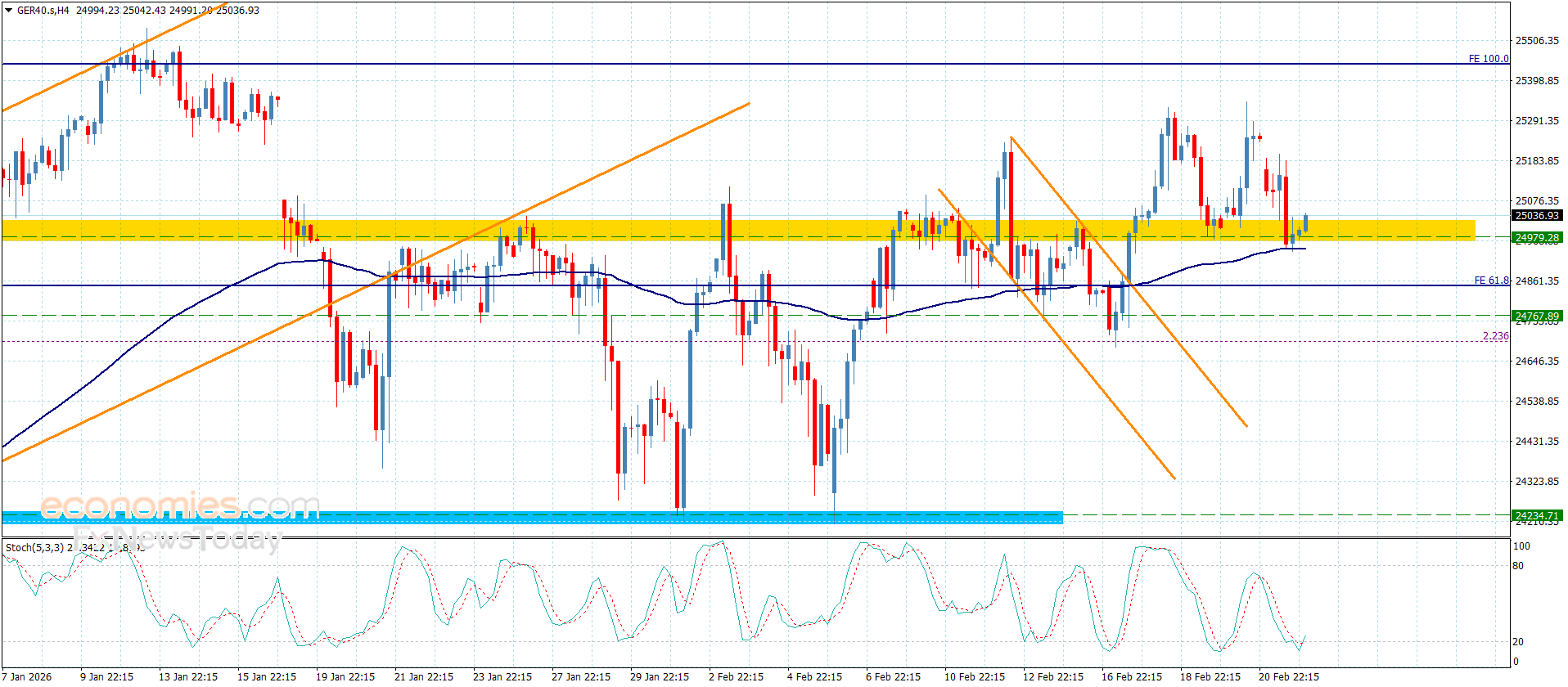The height and width of the screenshot is (687, 1568).
Task: Click the green 24234.71 price tag
Action: tap(1536, 515)
